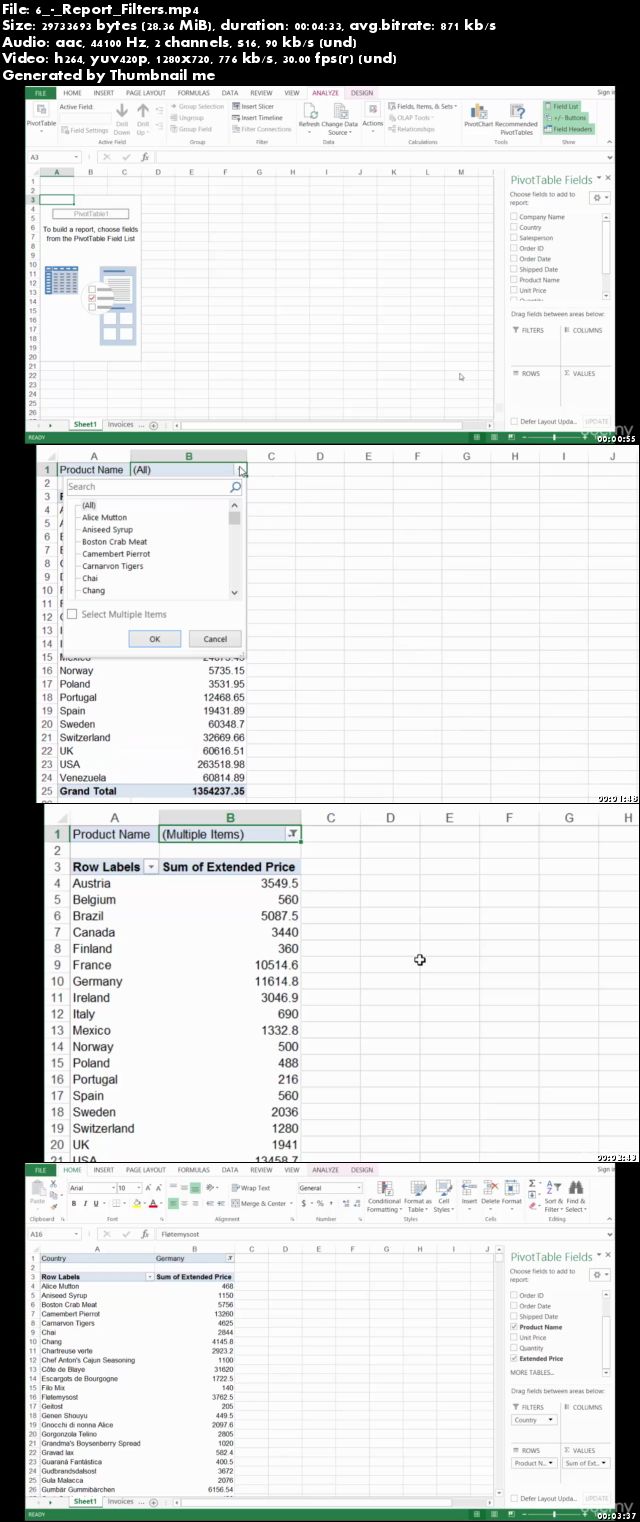Toggle the +/- Buttons option in the Show group
This screenshot has width=640, height=1522.
[x=566, y=117]
